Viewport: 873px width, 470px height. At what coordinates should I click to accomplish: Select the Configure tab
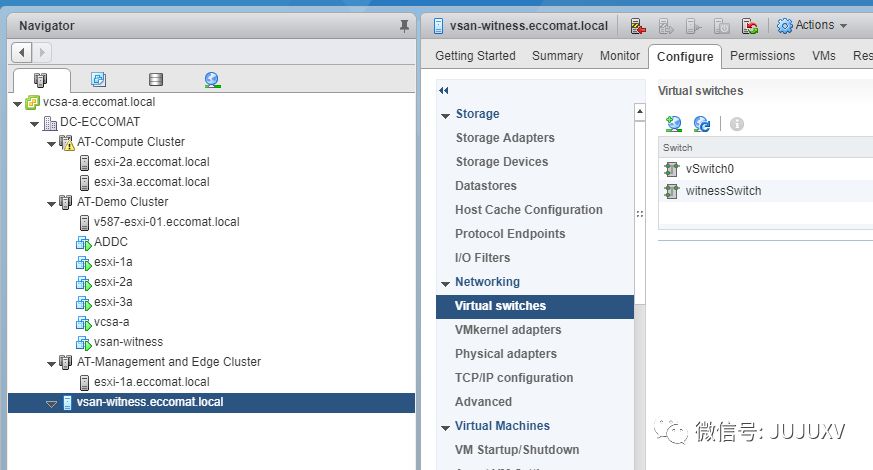(x=685, y=56)
